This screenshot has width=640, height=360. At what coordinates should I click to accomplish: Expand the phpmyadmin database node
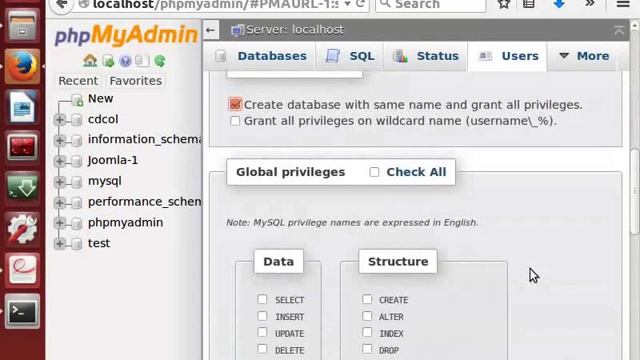[60, 223]
